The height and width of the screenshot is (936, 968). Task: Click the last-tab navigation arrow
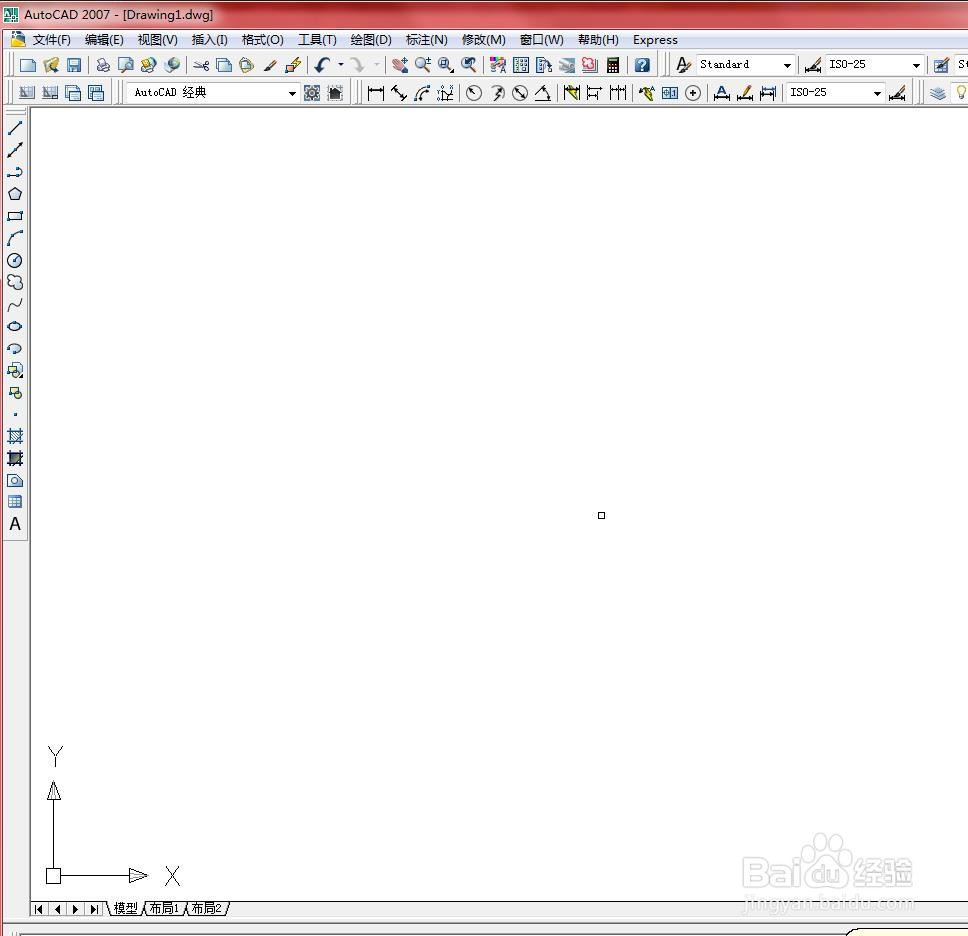click(x=94, y=909)
